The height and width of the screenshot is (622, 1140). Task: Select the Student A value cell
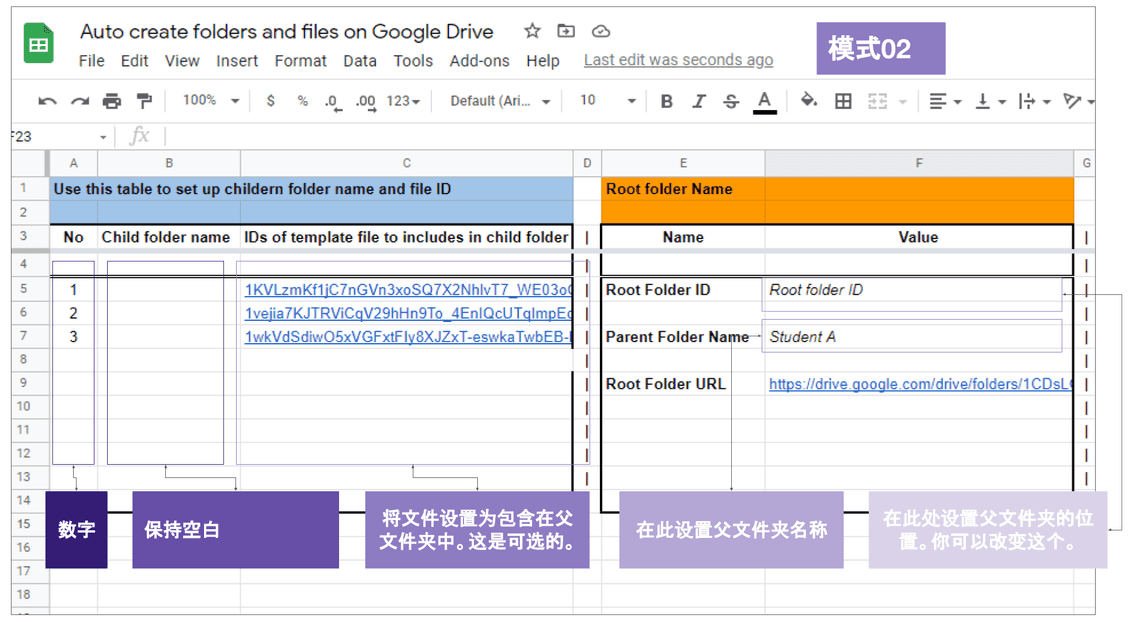pos(912,337)
